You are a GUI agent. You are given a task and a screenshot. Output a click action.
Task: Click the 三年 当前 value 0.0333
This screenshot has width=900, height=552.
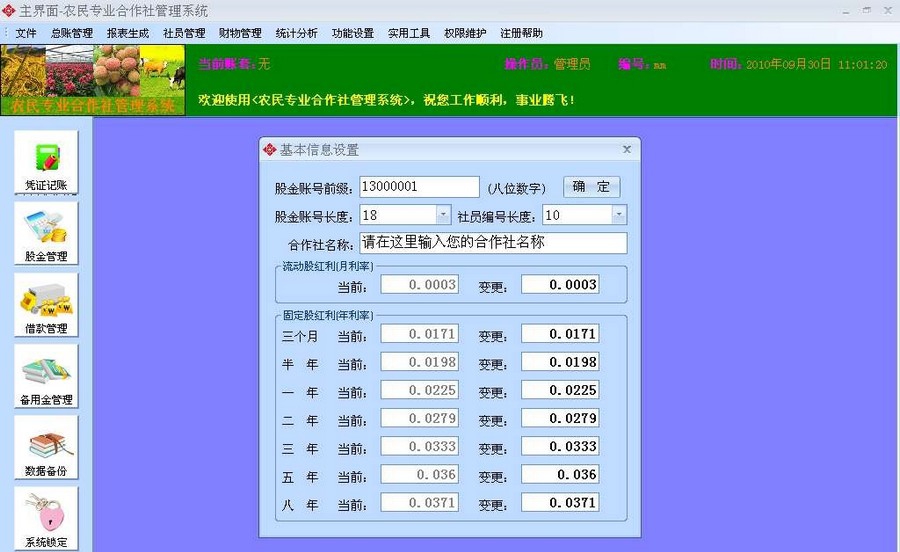(x=420, y=446)
